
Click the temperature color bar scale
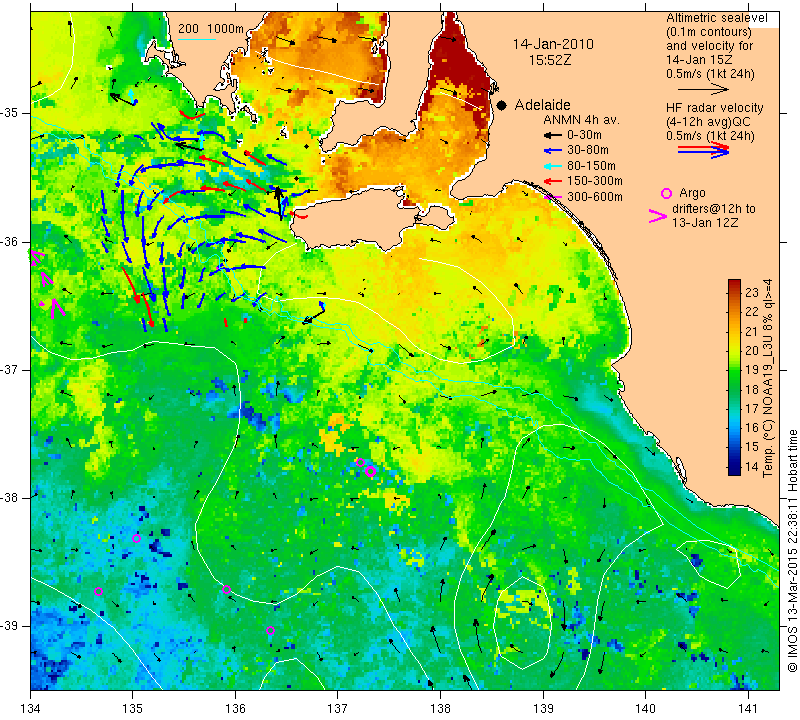[x=734, y=377]
